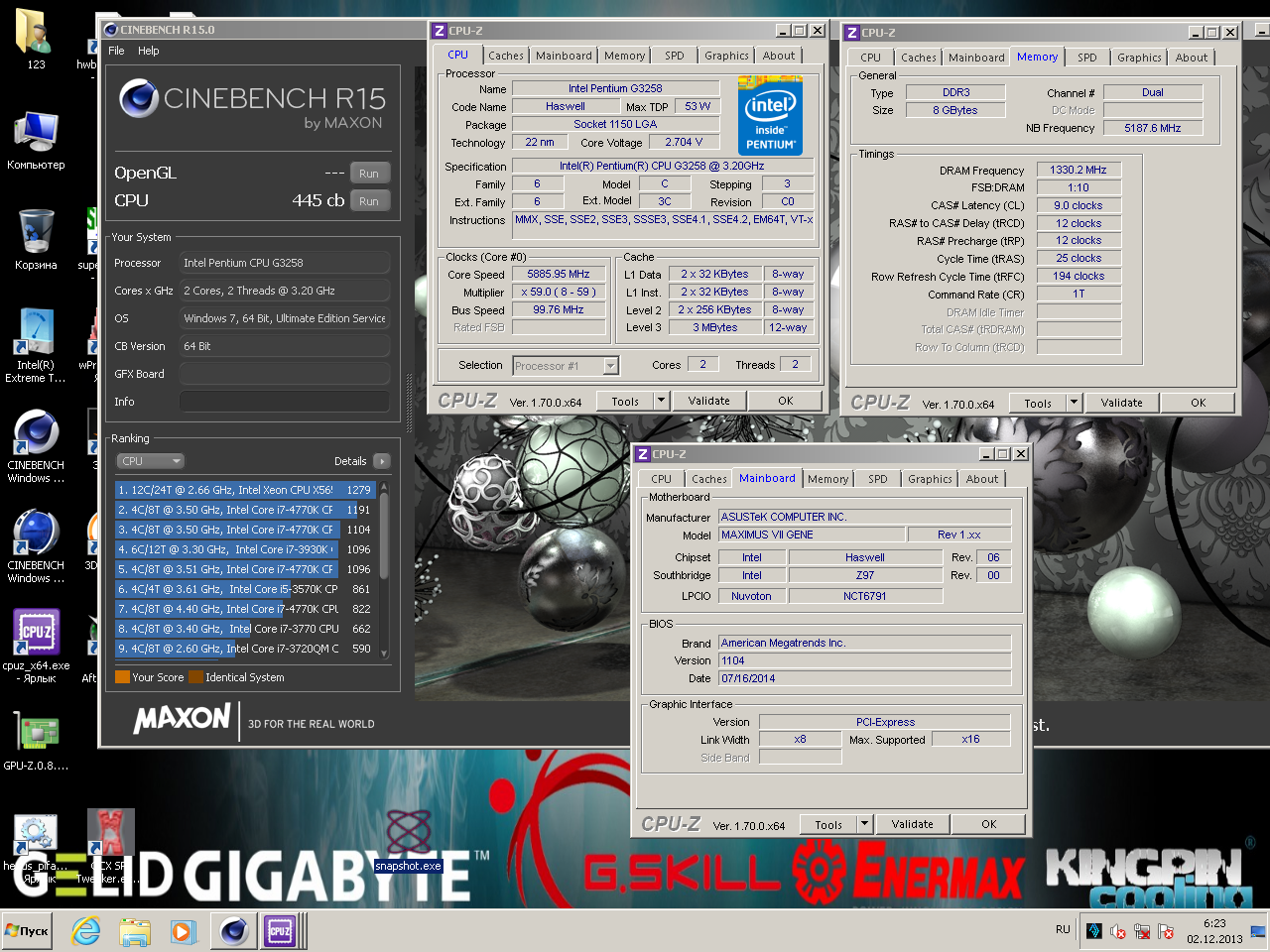Open Graphics tab in CPU-Z Mainboard window
Viewport: 1270px width, 952px height.
click(930, 479)
